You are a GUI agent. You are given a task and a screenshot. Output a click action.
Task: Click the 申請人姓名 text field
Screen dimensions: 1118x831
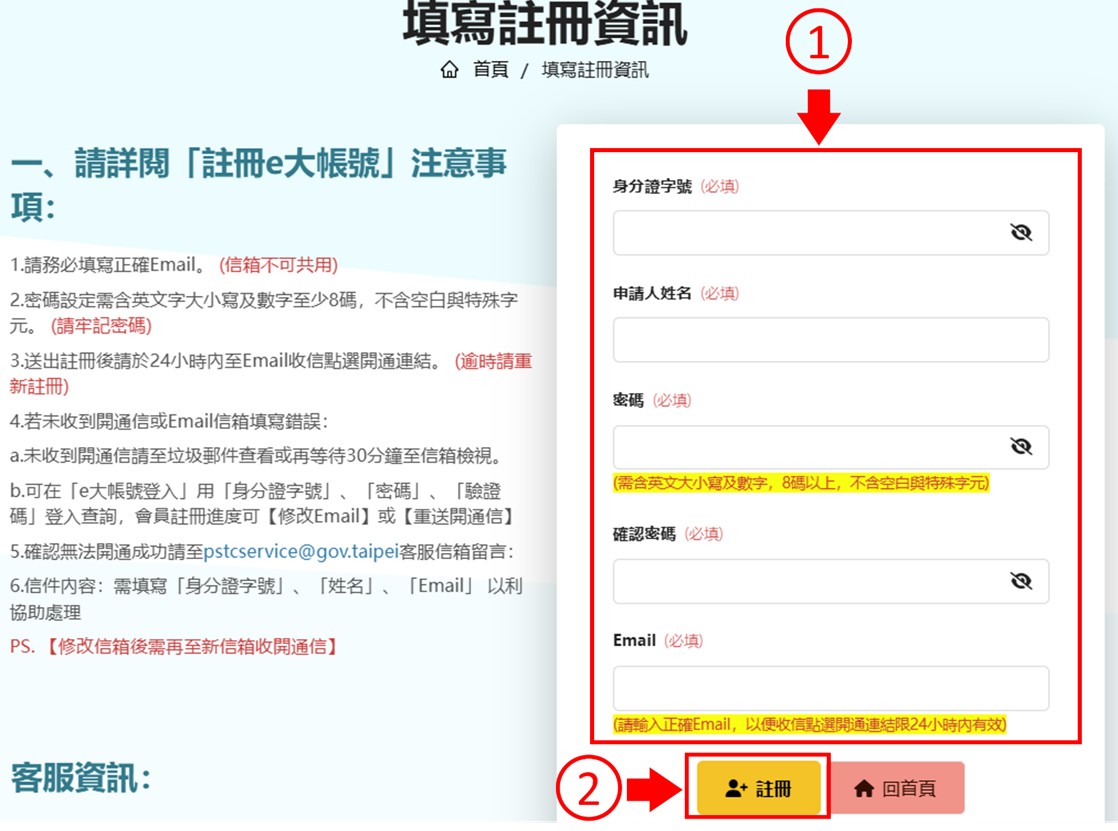[x=830, y=340]
